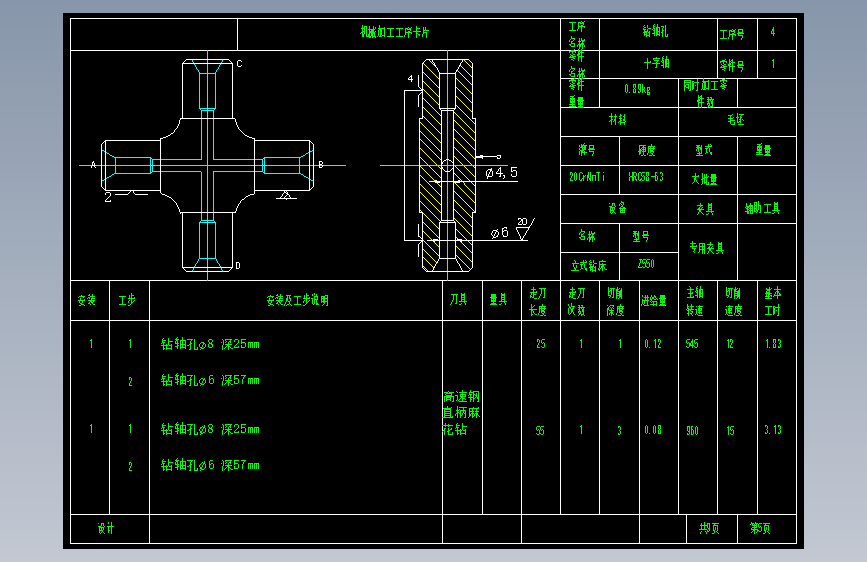Click the point label B on the cross
This screenshot has width=867, height=562.
[321, 165]
